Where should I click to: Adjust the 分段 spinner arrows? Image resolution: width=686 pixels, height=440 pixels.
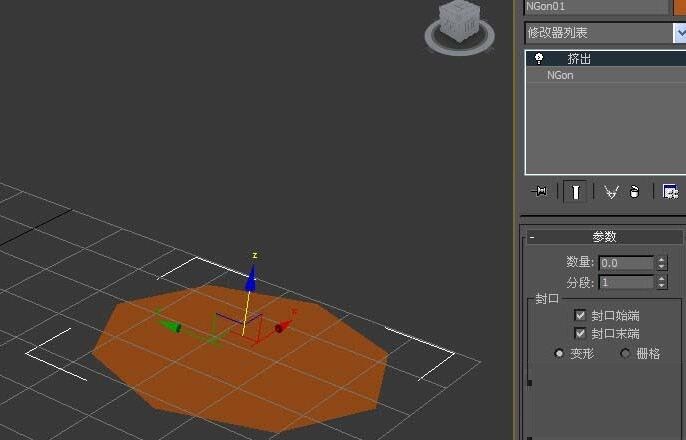tap(662, 283)
